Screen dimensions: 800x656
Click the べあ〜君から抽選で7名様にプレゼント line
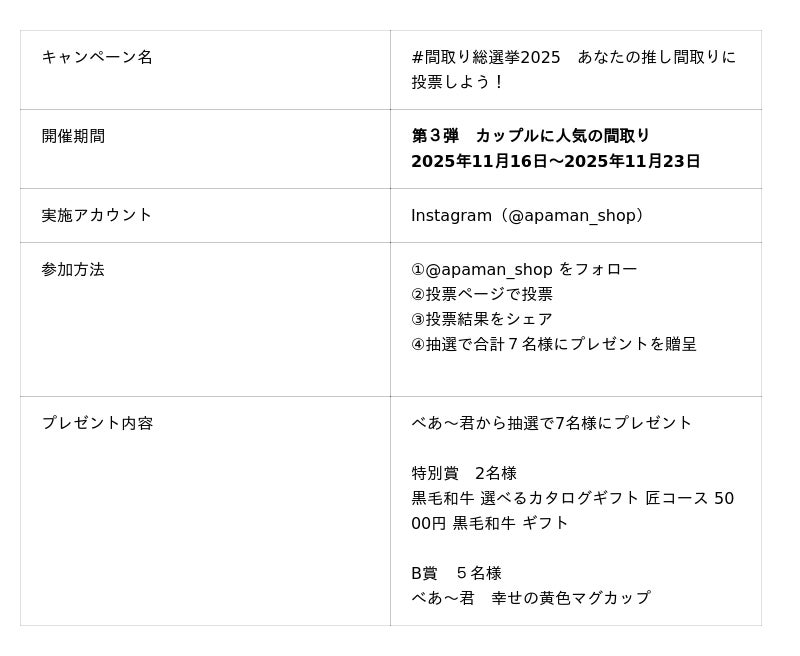pyautogui.click(x=552, y=423)
